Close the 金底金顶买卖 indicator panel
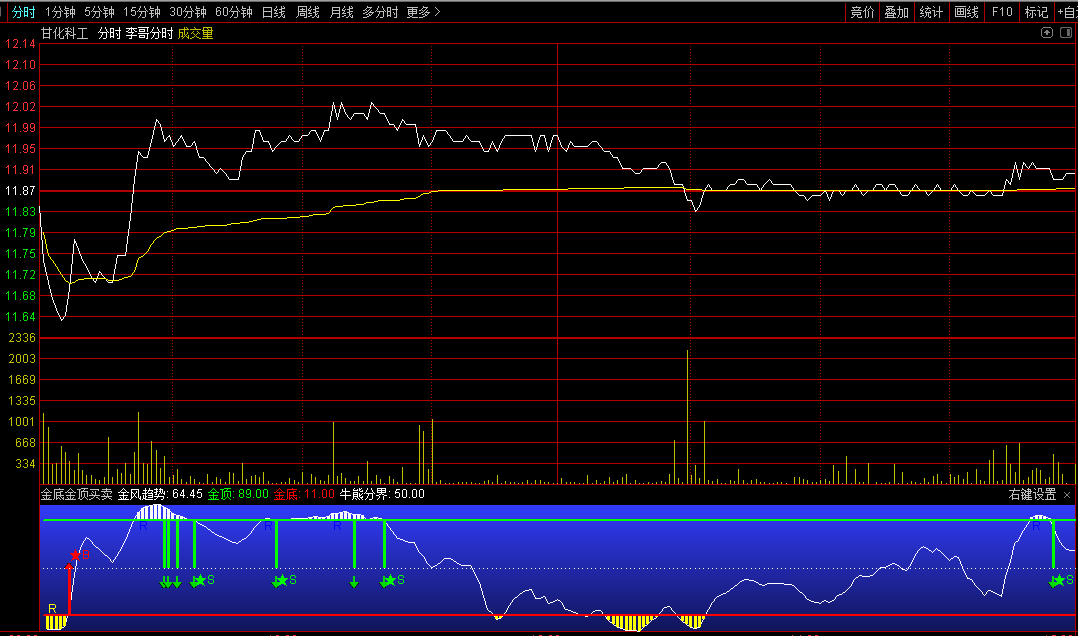 (x=1067, y=495)
